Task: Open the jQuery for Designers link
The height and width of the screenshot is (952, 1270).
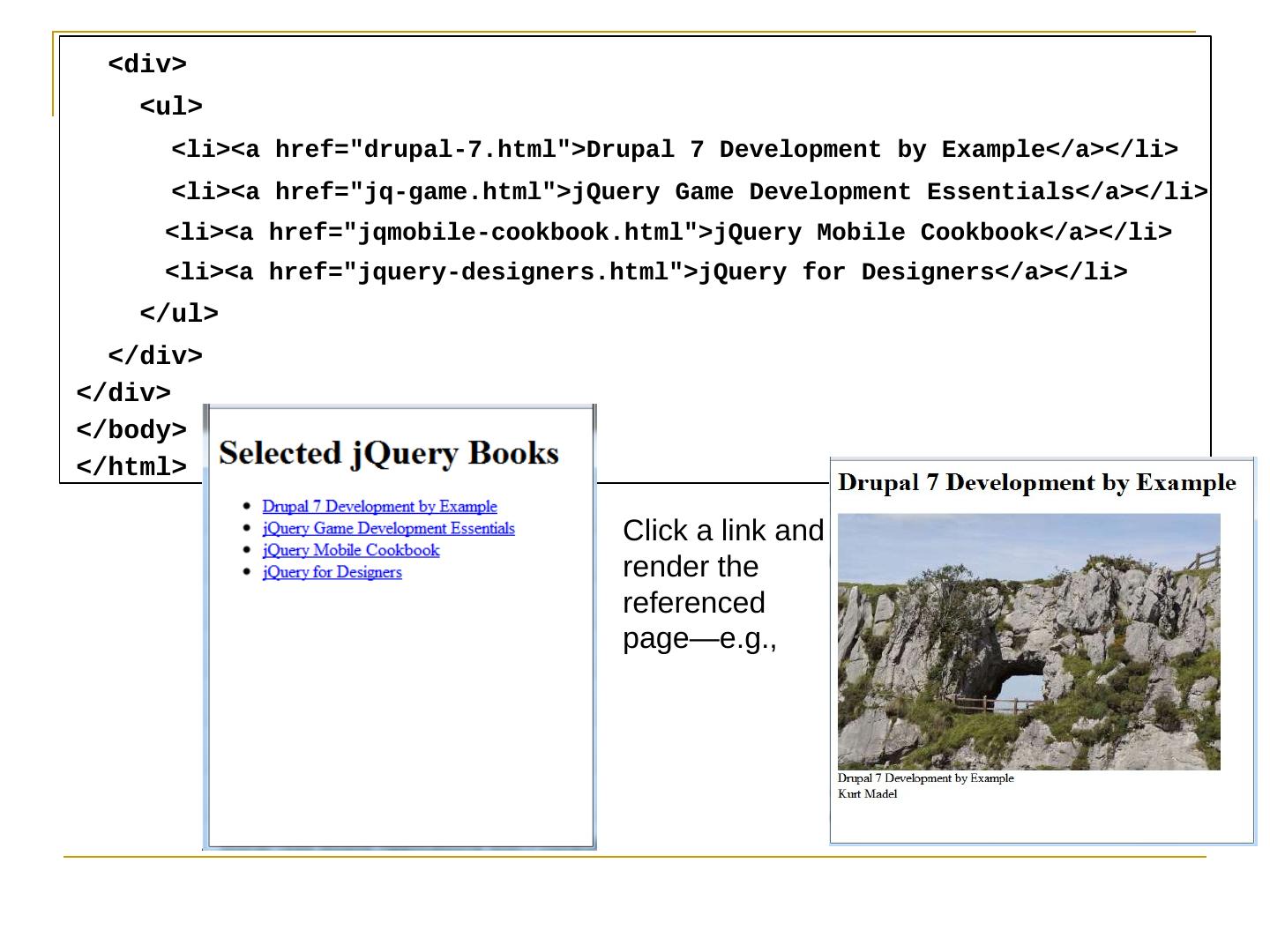Action: [x=332, y=573]
